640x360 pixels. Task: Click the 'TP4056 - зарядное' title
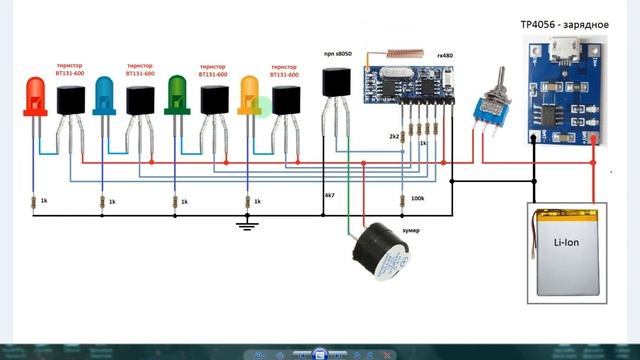pos(564,25)
